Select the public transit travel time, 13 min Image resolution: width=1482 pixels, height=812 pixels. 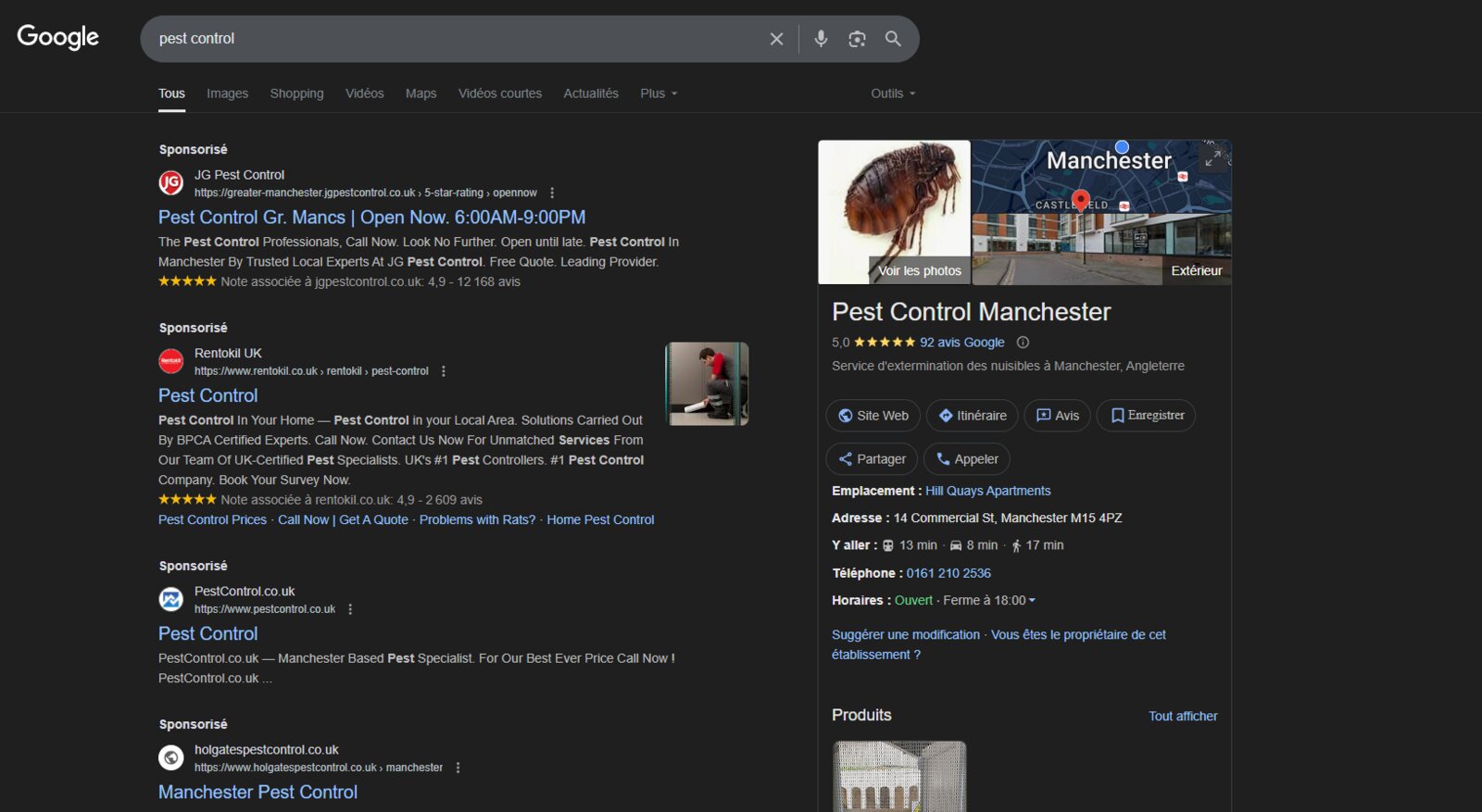coord(910,545)
